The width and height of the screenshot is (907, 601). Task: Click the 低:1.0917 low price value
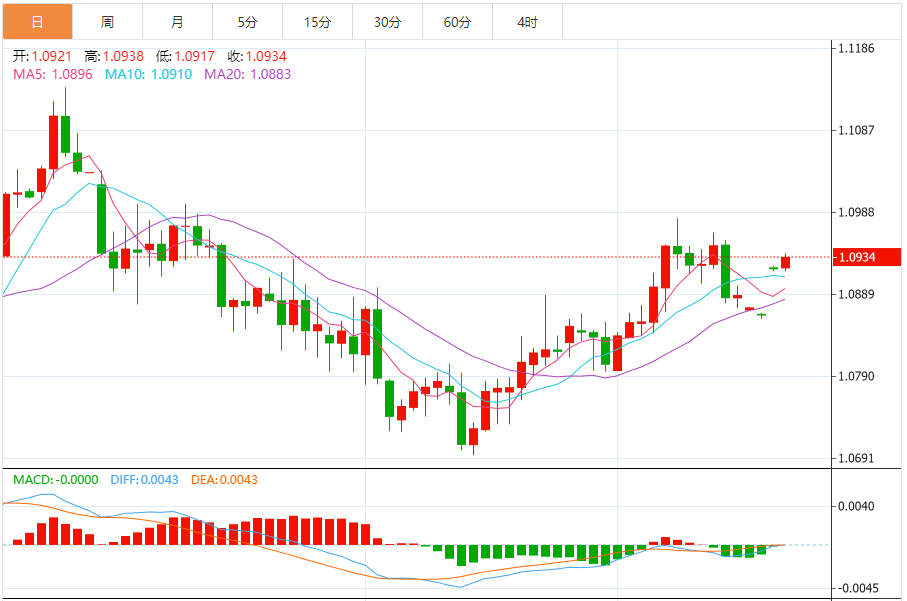tap(185, 56)
